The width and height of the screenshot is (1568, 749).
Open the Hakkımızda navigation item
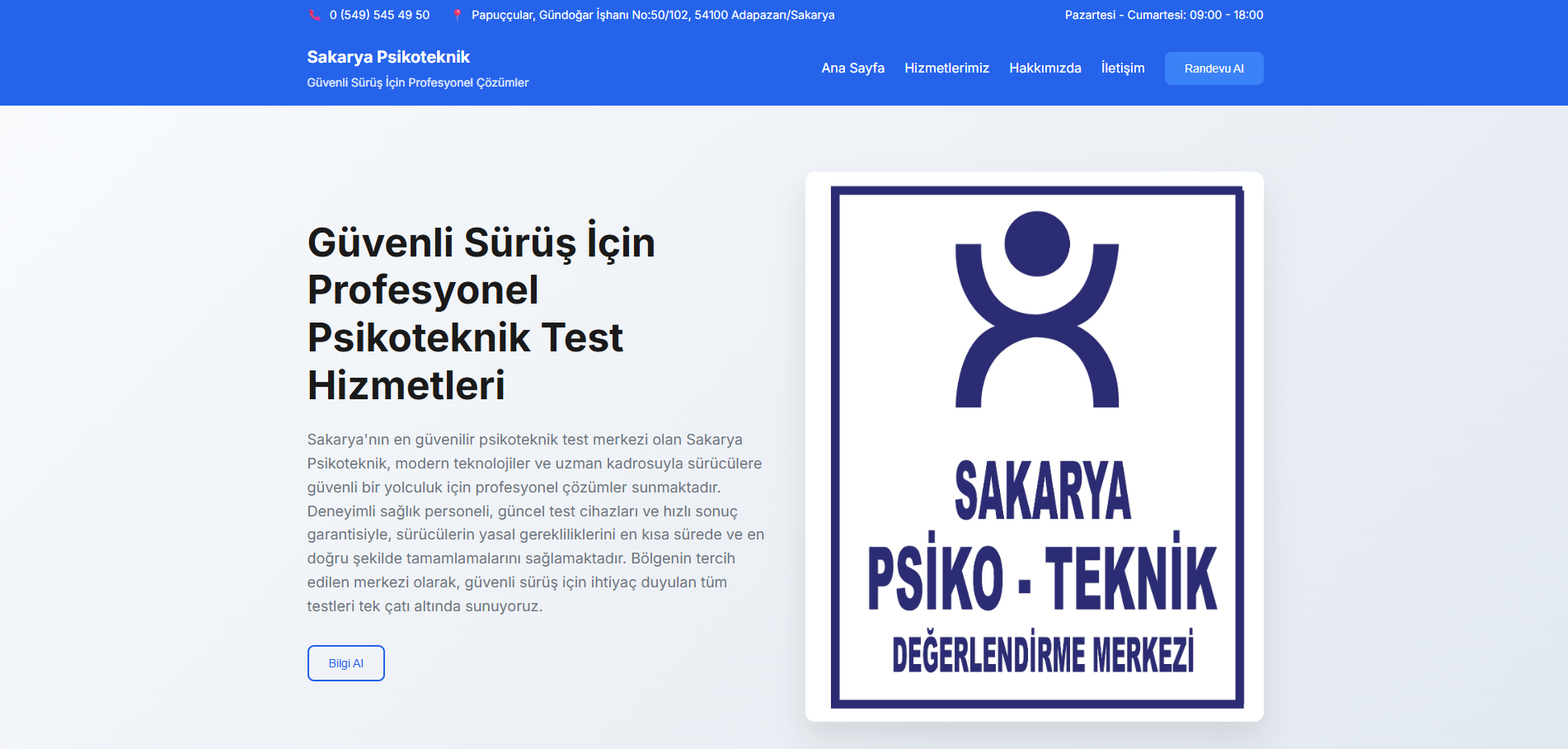[x=1045, y=68]
